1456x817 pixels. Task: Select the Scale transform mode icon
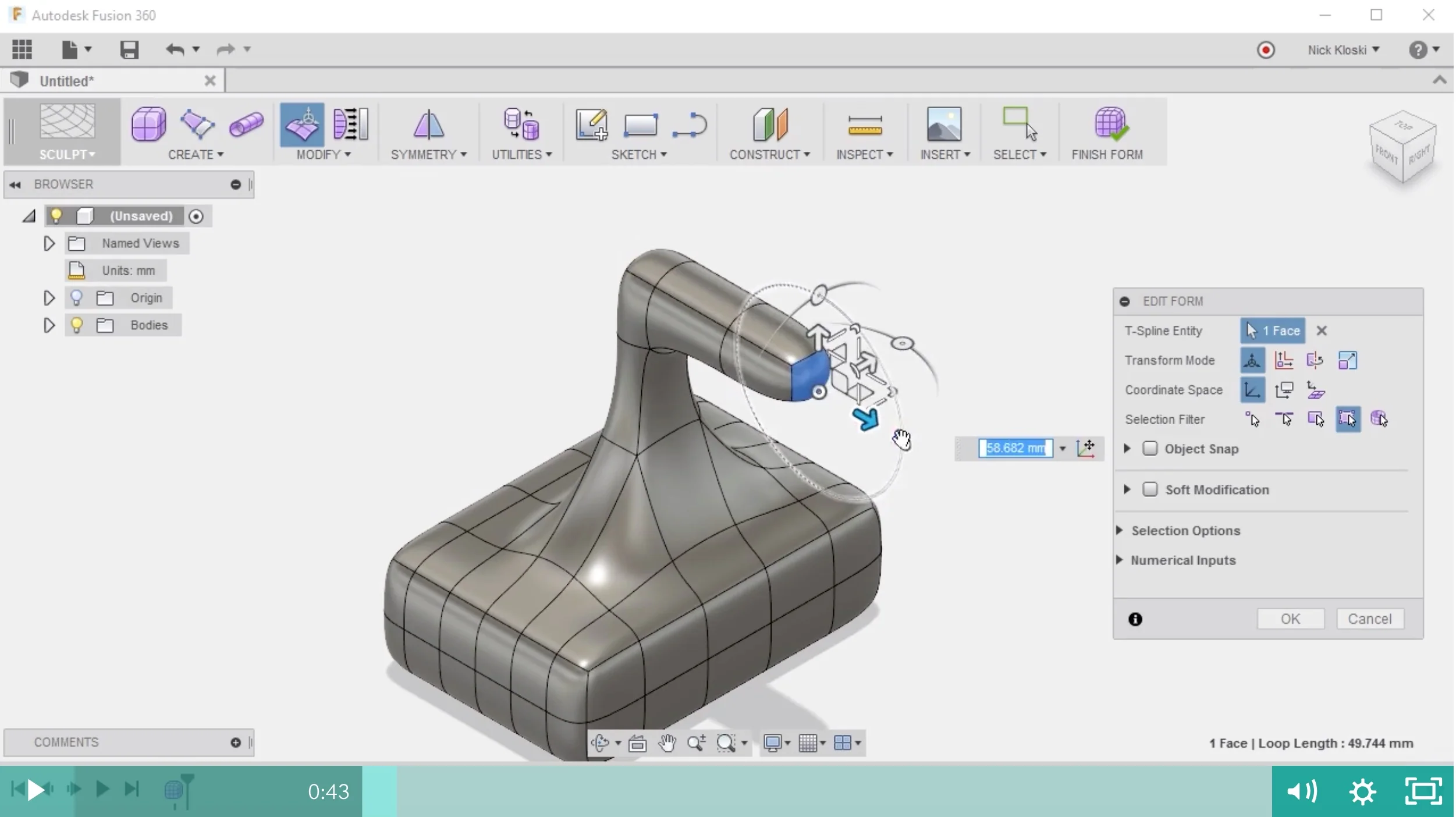point(1348,360)
